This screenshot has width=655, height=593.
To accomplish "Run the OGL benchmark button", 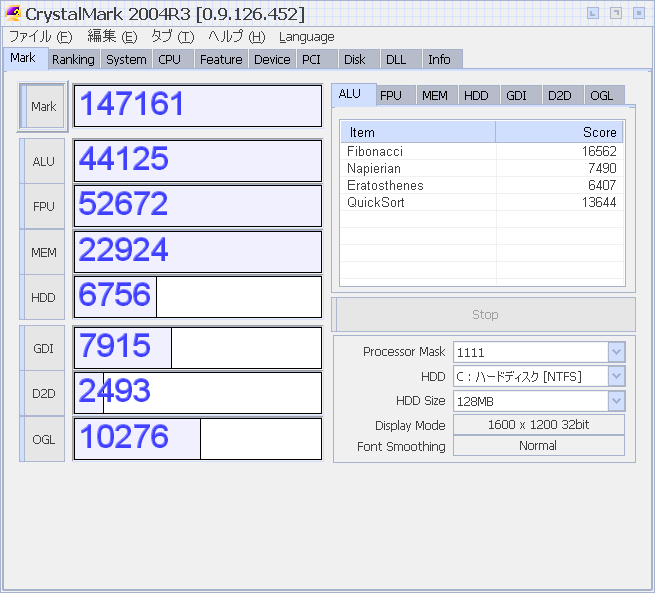I will pyautogui.click(x=43, y=439).
